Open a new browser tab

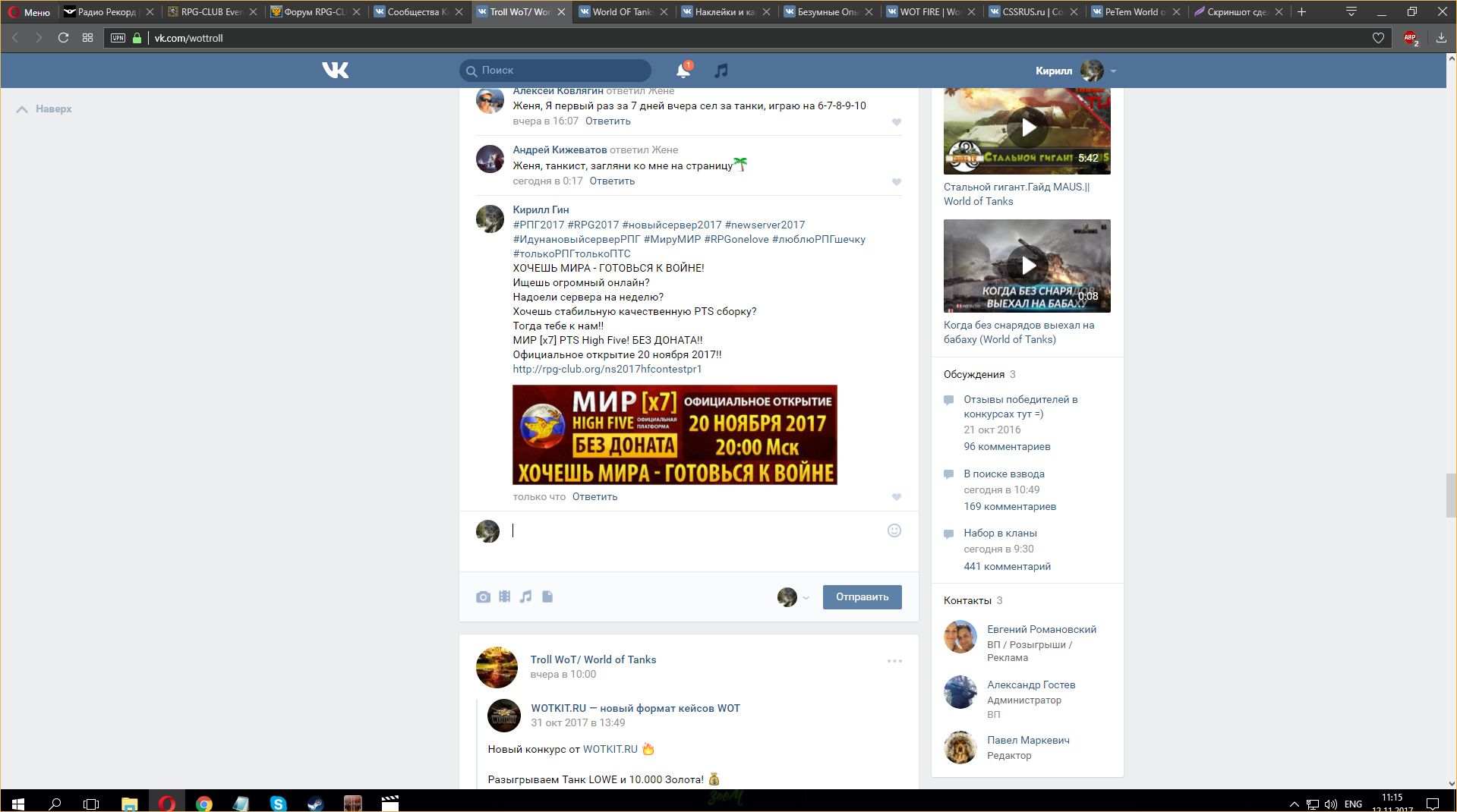pos(1301,12)
